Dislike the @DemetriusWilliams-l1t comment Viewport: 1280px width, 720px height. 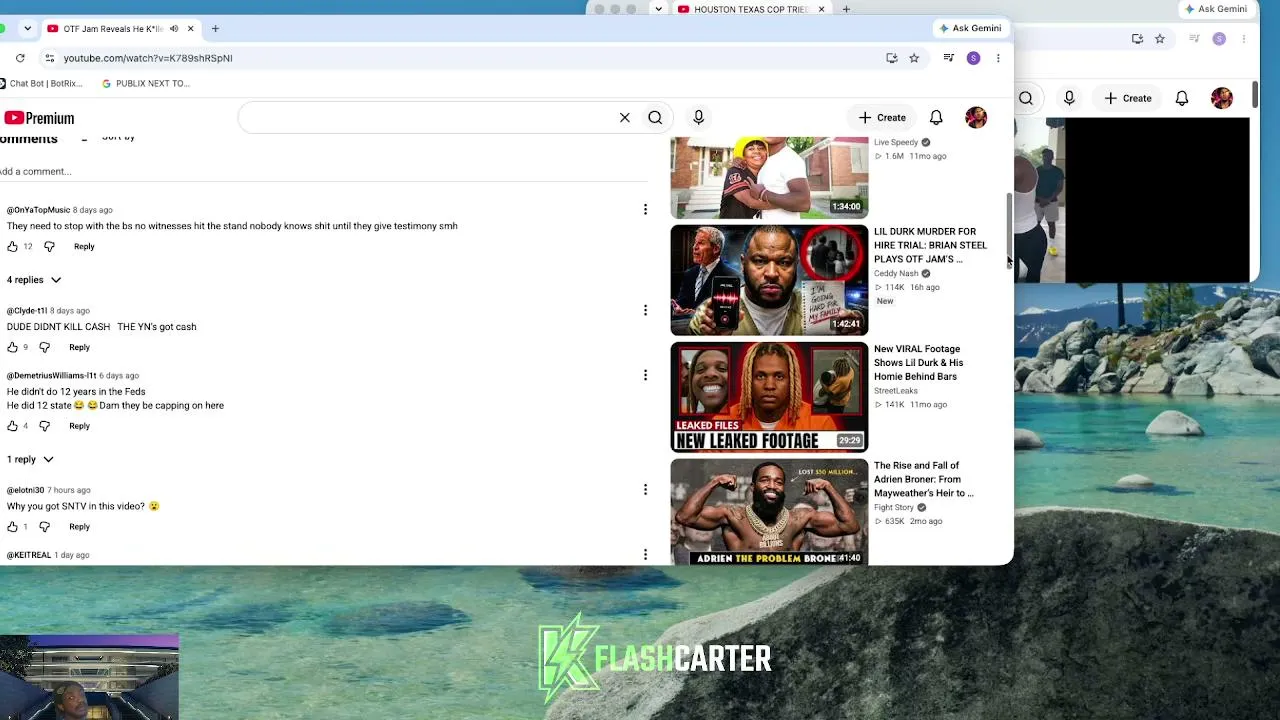pos(44,426)
